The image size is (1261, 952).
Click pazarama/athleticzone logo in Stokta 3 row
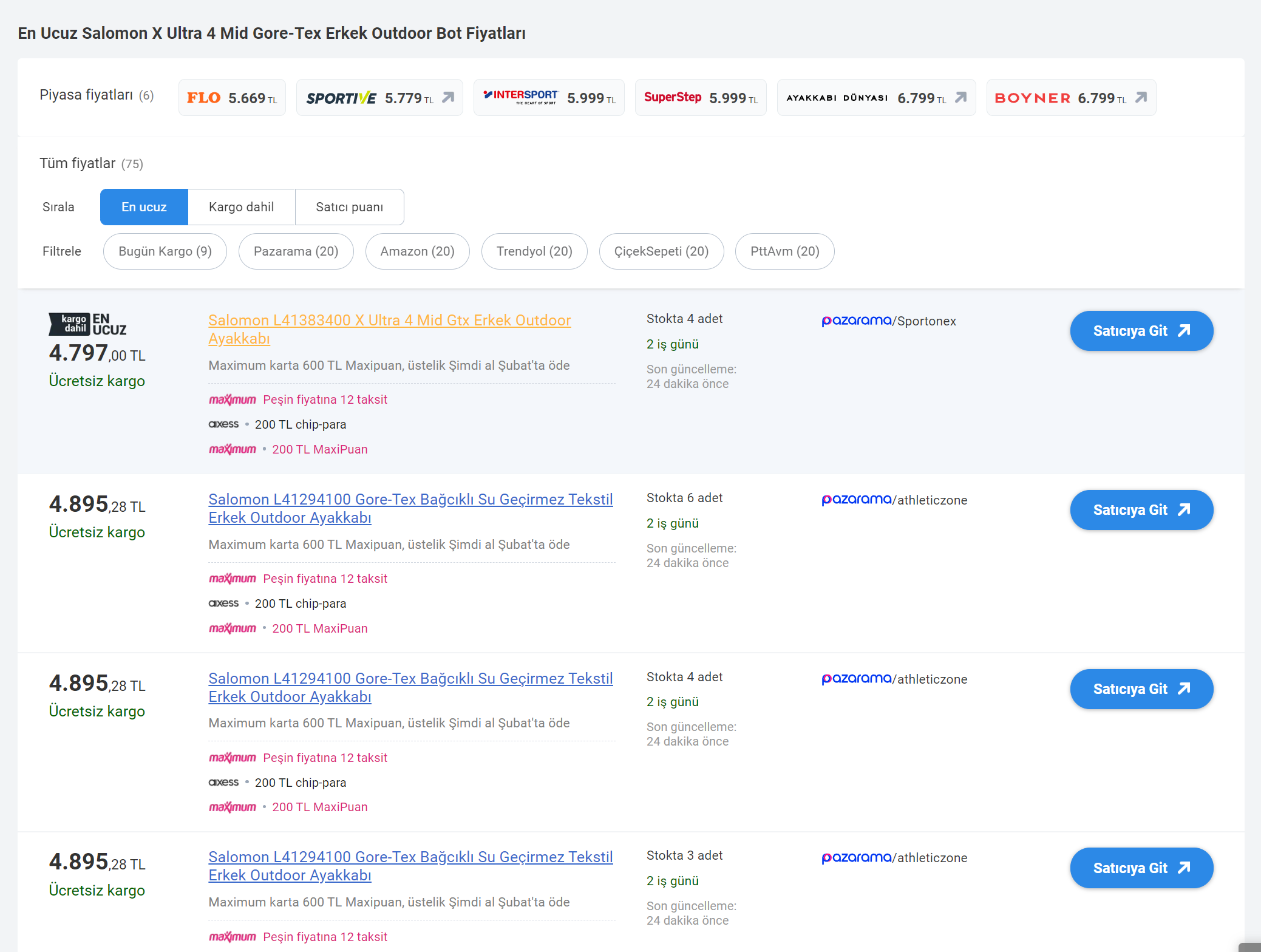pos(894,857)
